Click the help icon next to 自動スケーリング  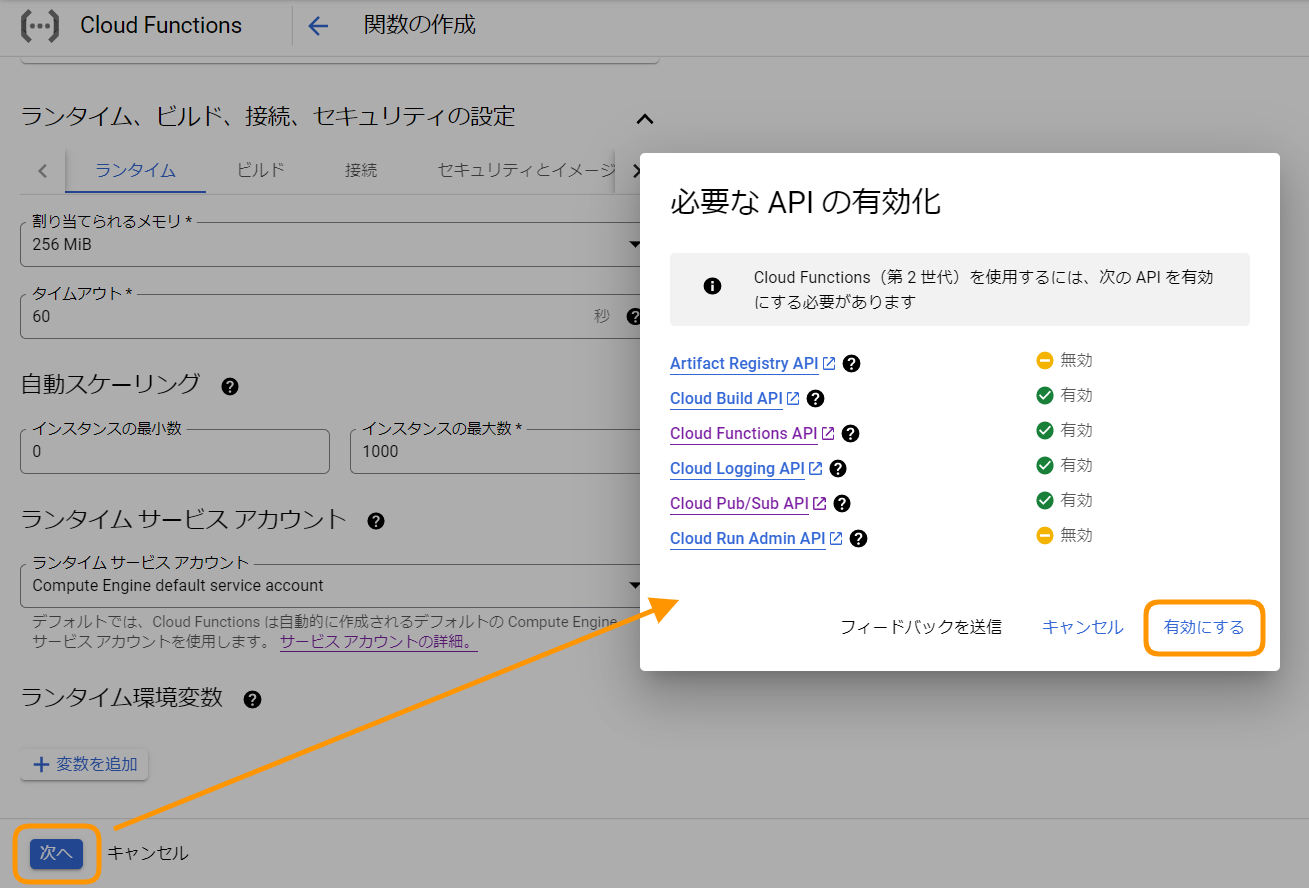click(229, 387)
